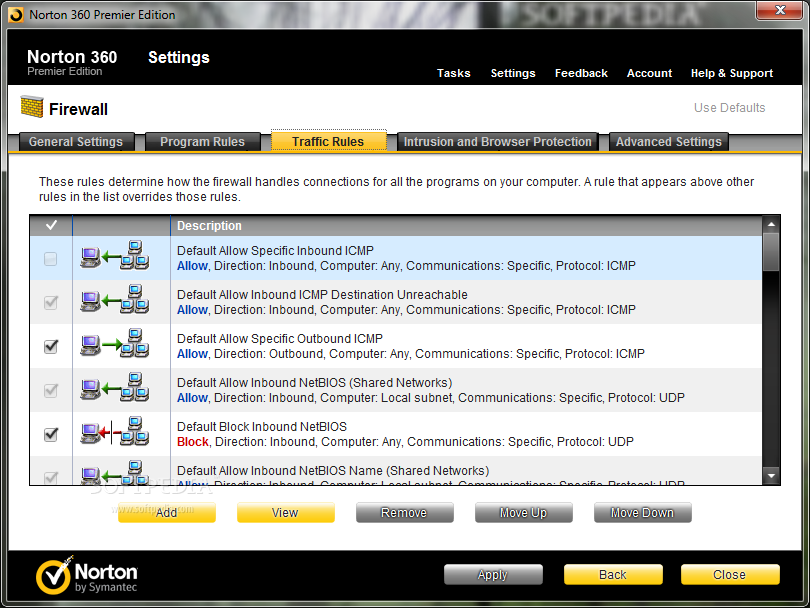Toggle checkbox for Allow Inbound NetBIOS Name rule
Screen dimensions: 810x608
click(51, 478)
